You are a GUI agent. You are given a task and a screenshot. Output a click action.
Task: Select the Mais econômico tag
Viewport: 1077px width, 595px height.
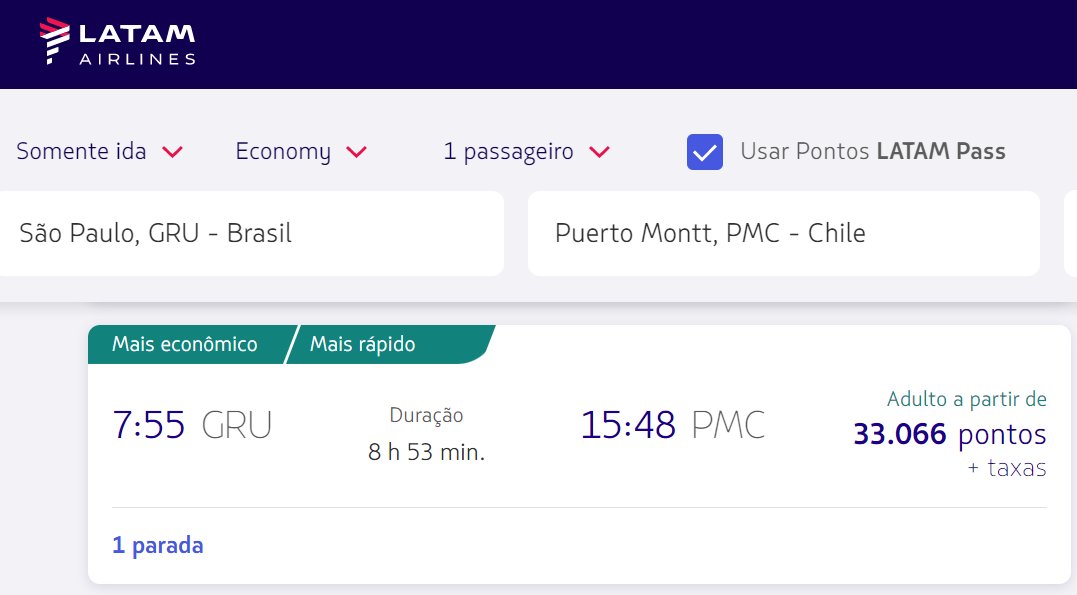coord(185,344)
